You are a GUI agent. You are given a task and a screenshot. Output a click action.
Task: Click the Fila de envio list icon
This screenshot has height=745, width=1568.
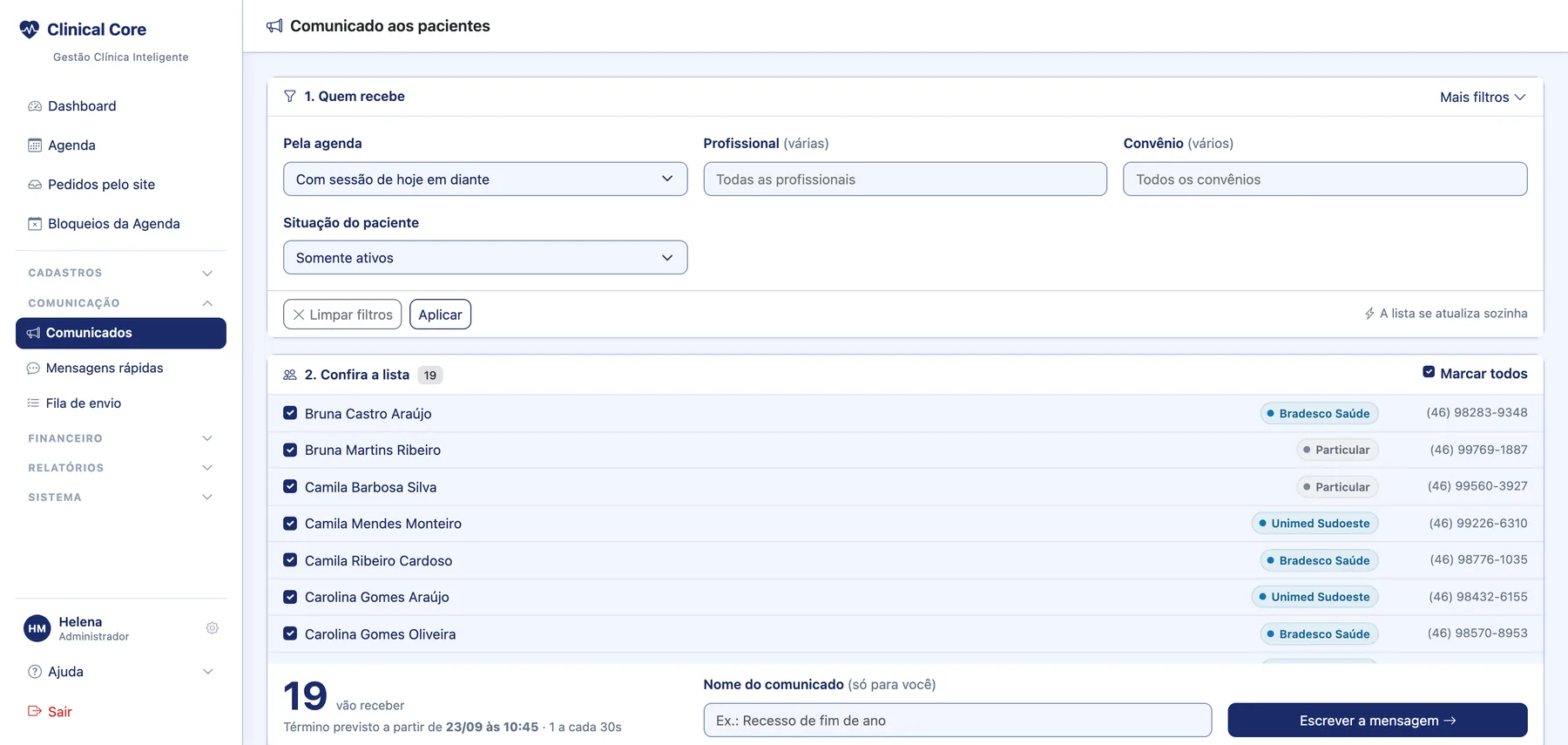33,403
